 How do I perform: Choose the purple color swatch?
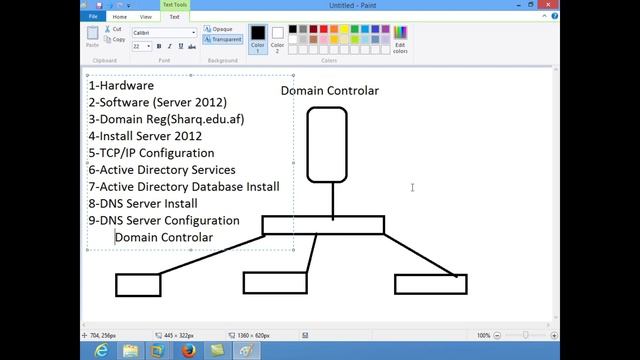(386, 29)
